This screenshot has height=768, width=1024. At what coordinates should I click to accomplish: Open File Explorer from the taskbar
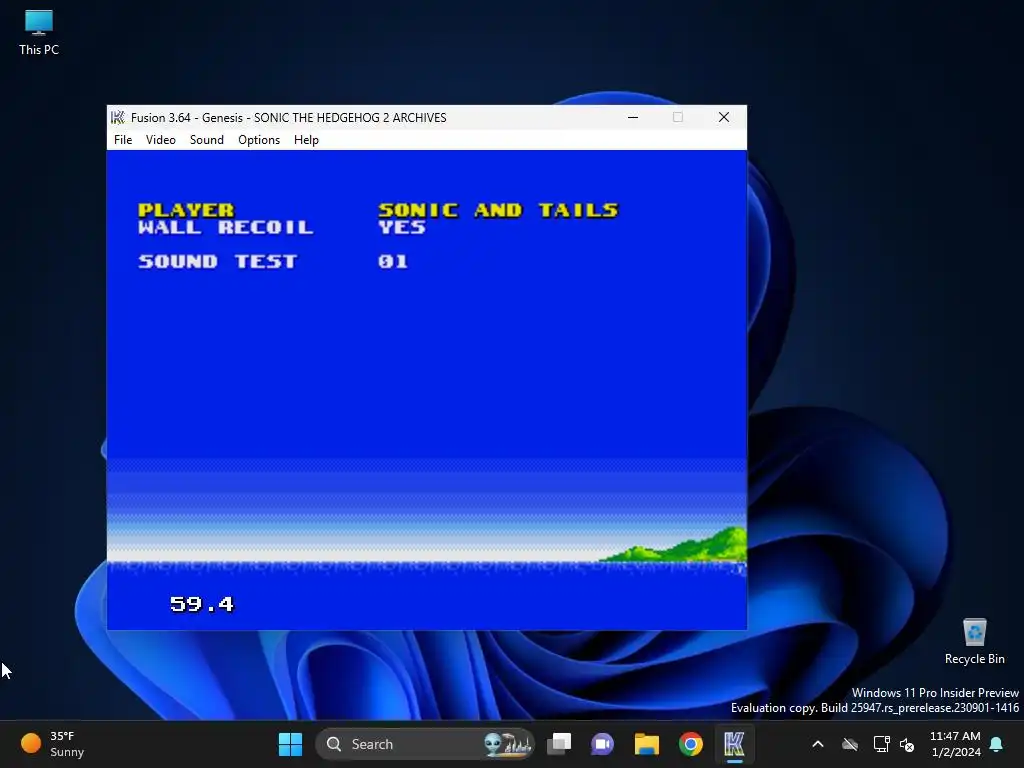coord(647,744)
